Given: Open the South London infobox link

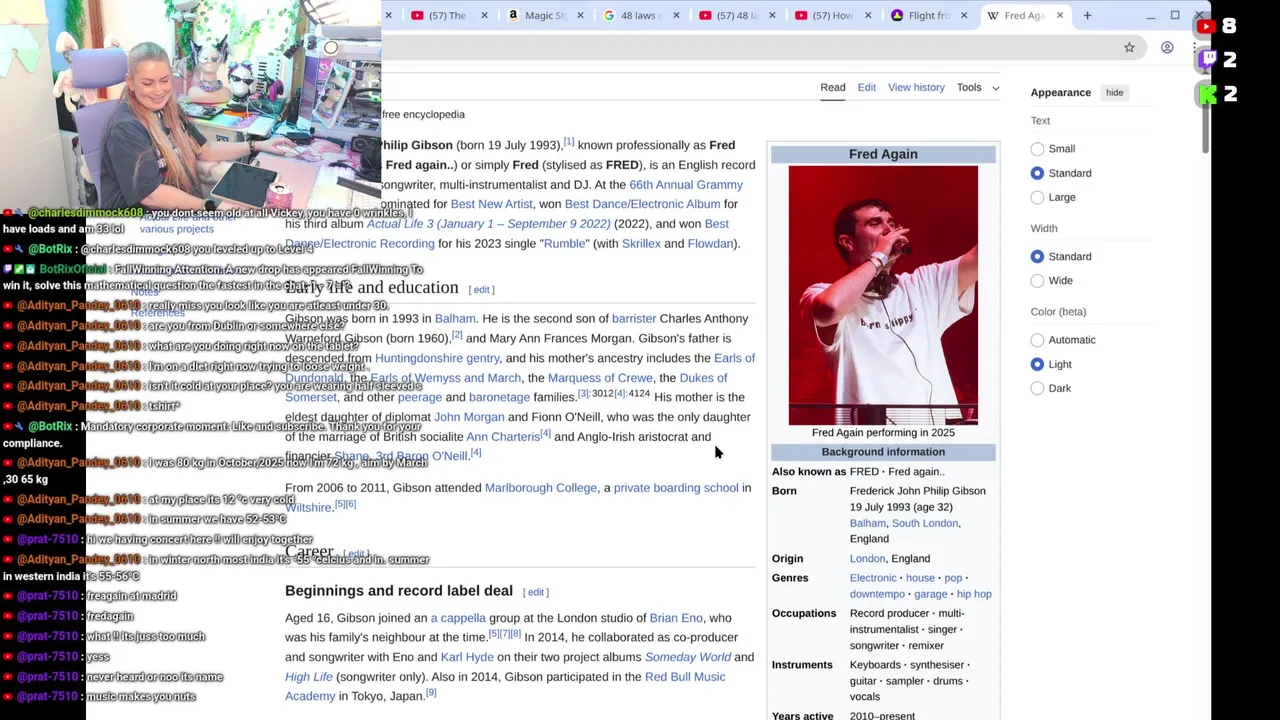Looking at the screenshot, I should click(925, 523).
